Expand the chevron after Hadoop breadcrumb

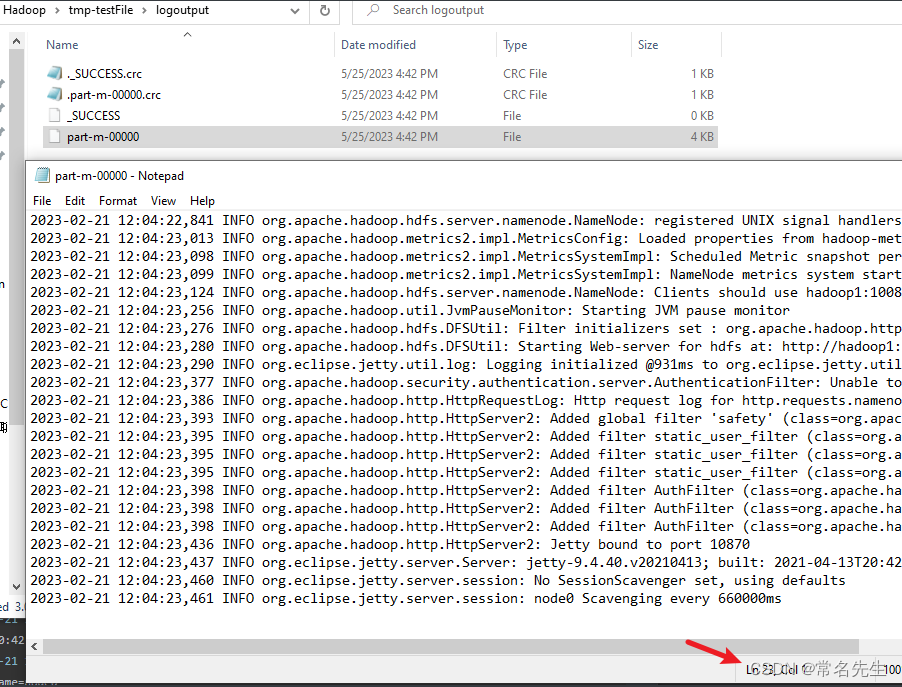58,10
